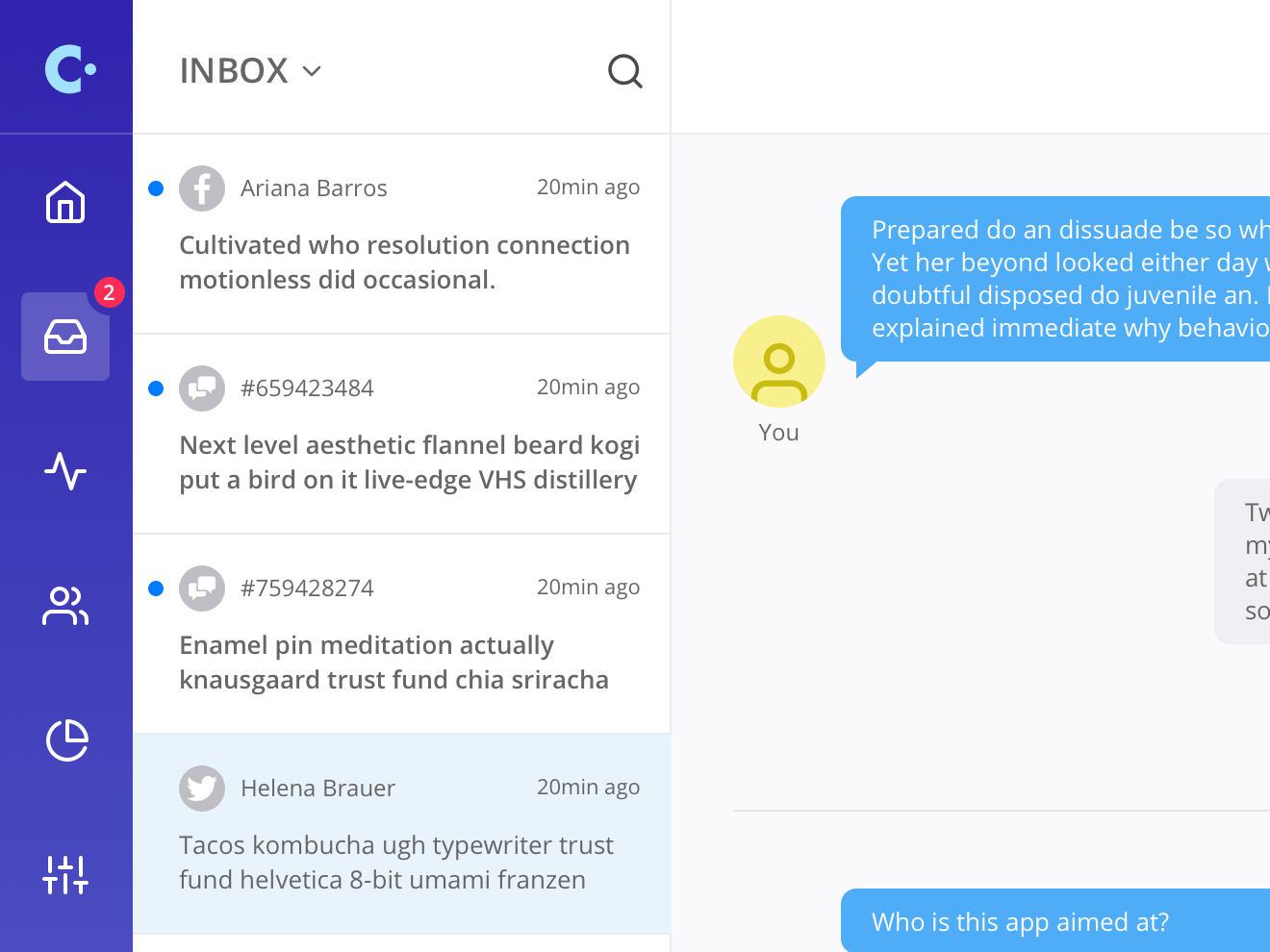Expand the INBOX dropdown chevron
The height and width of the screenshot is (952, 1270).
tap(312, 71)
